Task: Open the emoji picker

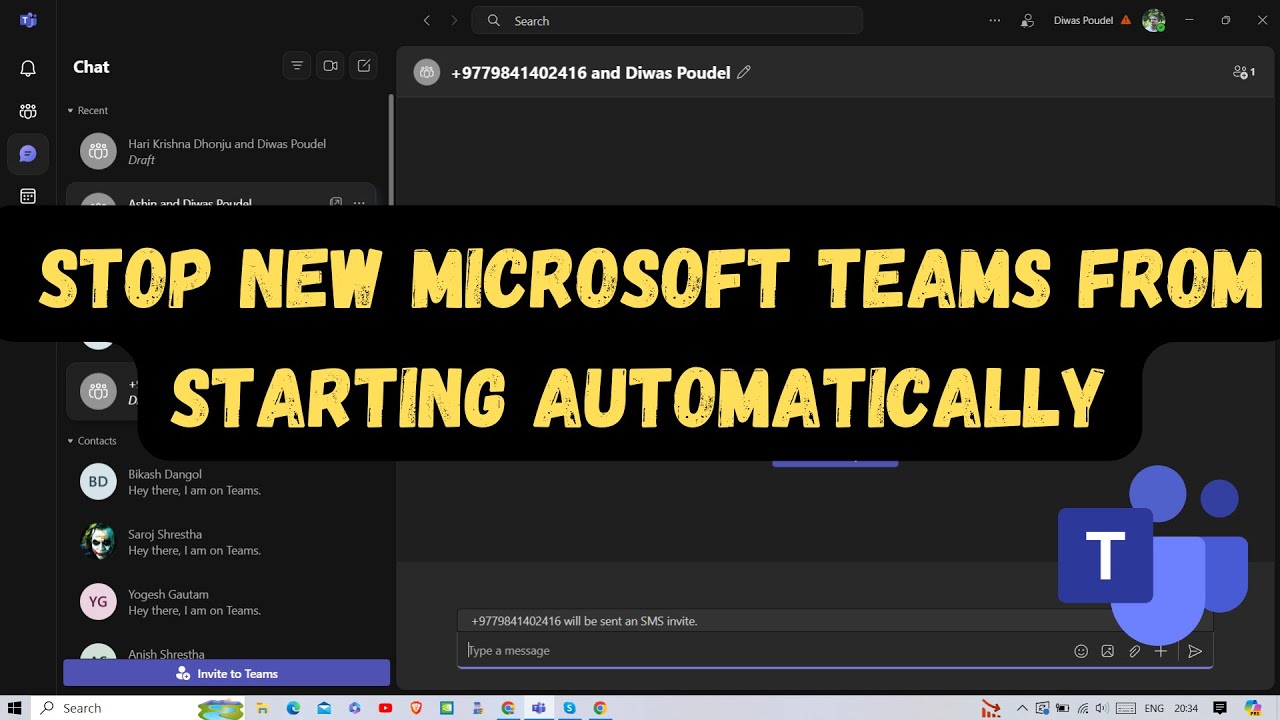Action: (1081, 651)
